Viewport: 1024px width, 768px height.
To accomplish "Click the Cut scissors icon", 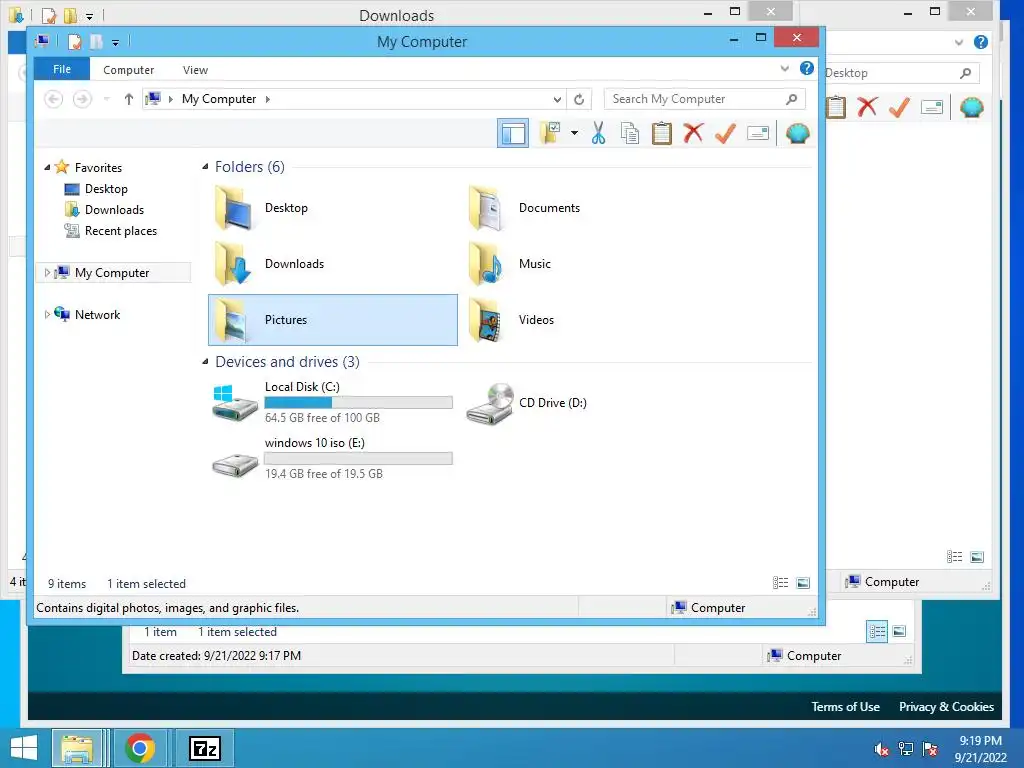I will (598, 133).
